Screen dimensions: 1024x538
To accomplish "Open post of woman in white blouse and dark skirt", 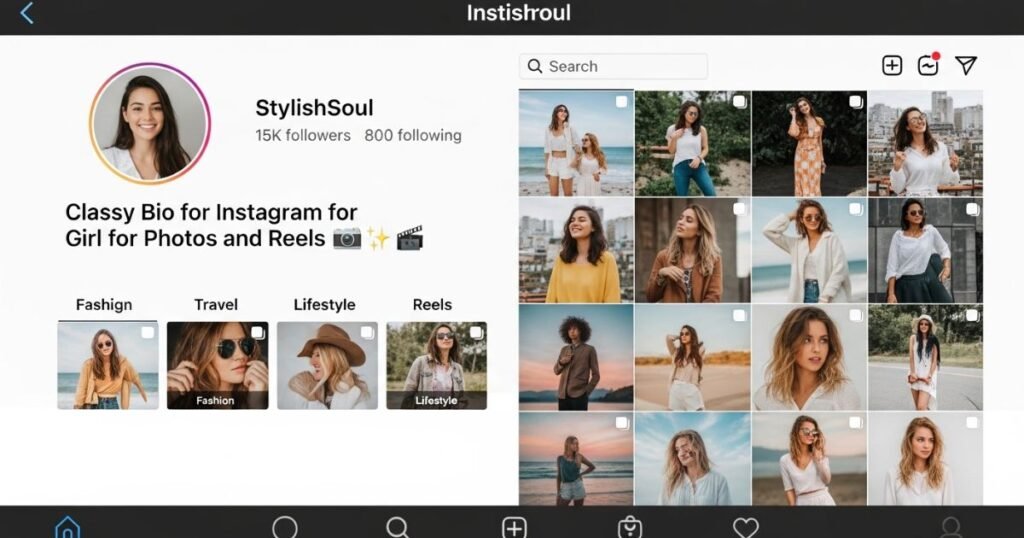I will (x=925, y=250).
